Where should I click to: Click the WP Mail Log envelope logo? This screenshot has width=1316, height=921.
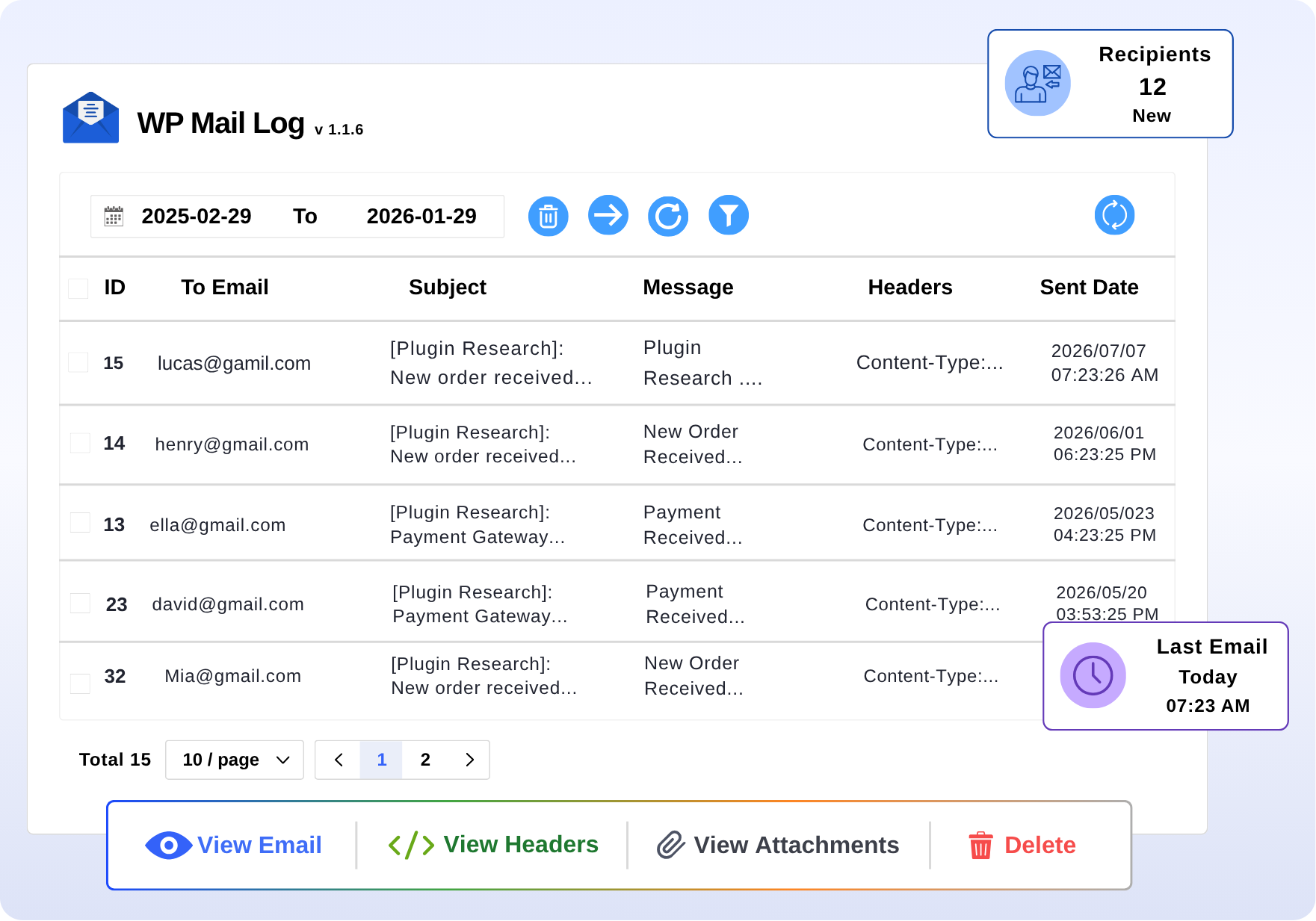coord(90,118)
